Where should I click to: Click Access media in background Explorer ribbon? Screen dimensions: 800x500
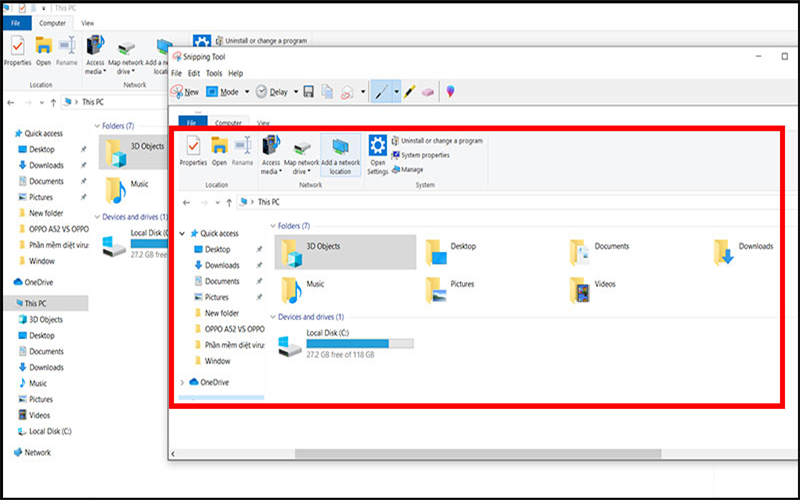click(95, 55)
